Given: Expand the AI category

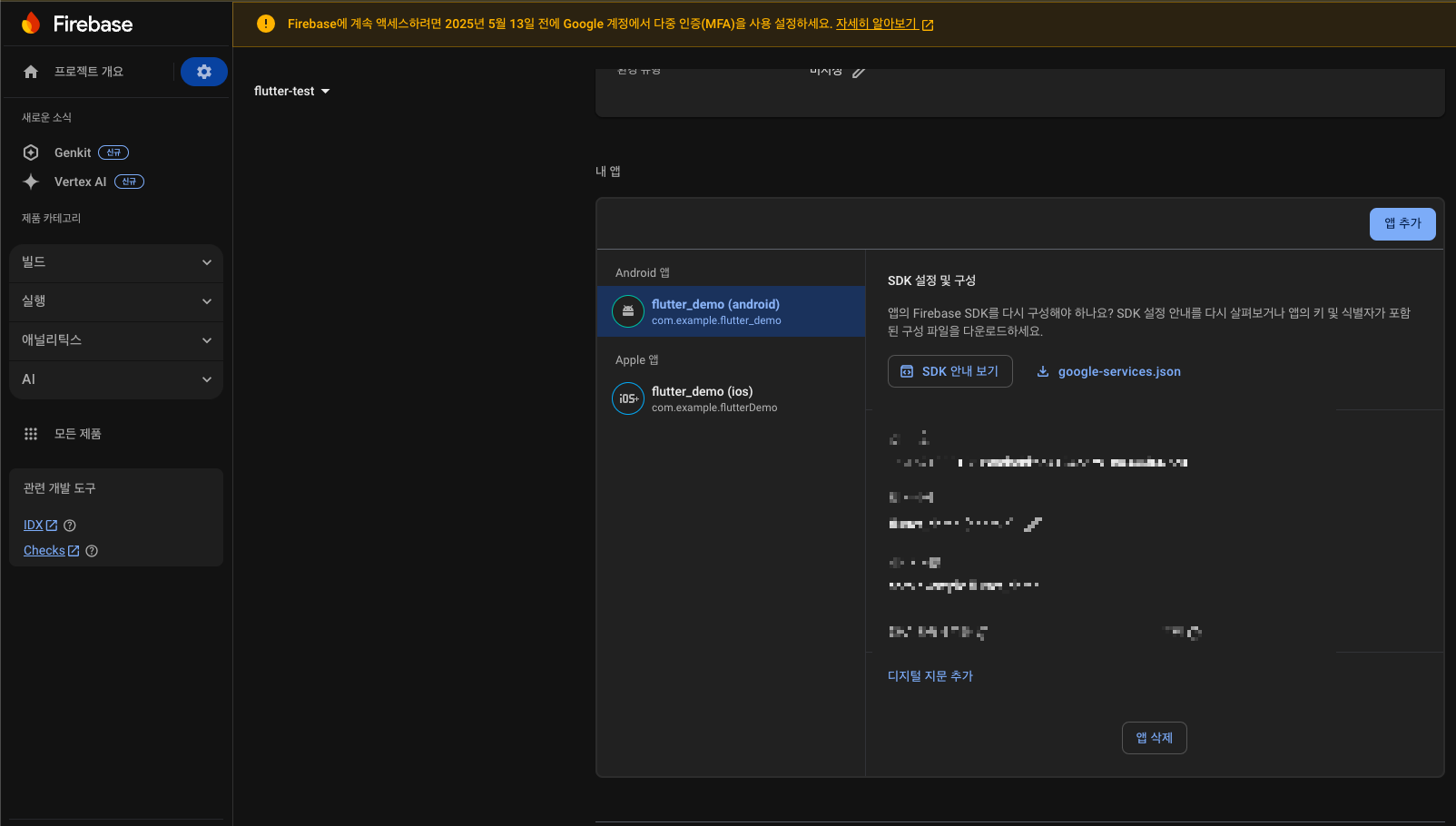Looking at the screenshot, I should (x=116, y=379).
